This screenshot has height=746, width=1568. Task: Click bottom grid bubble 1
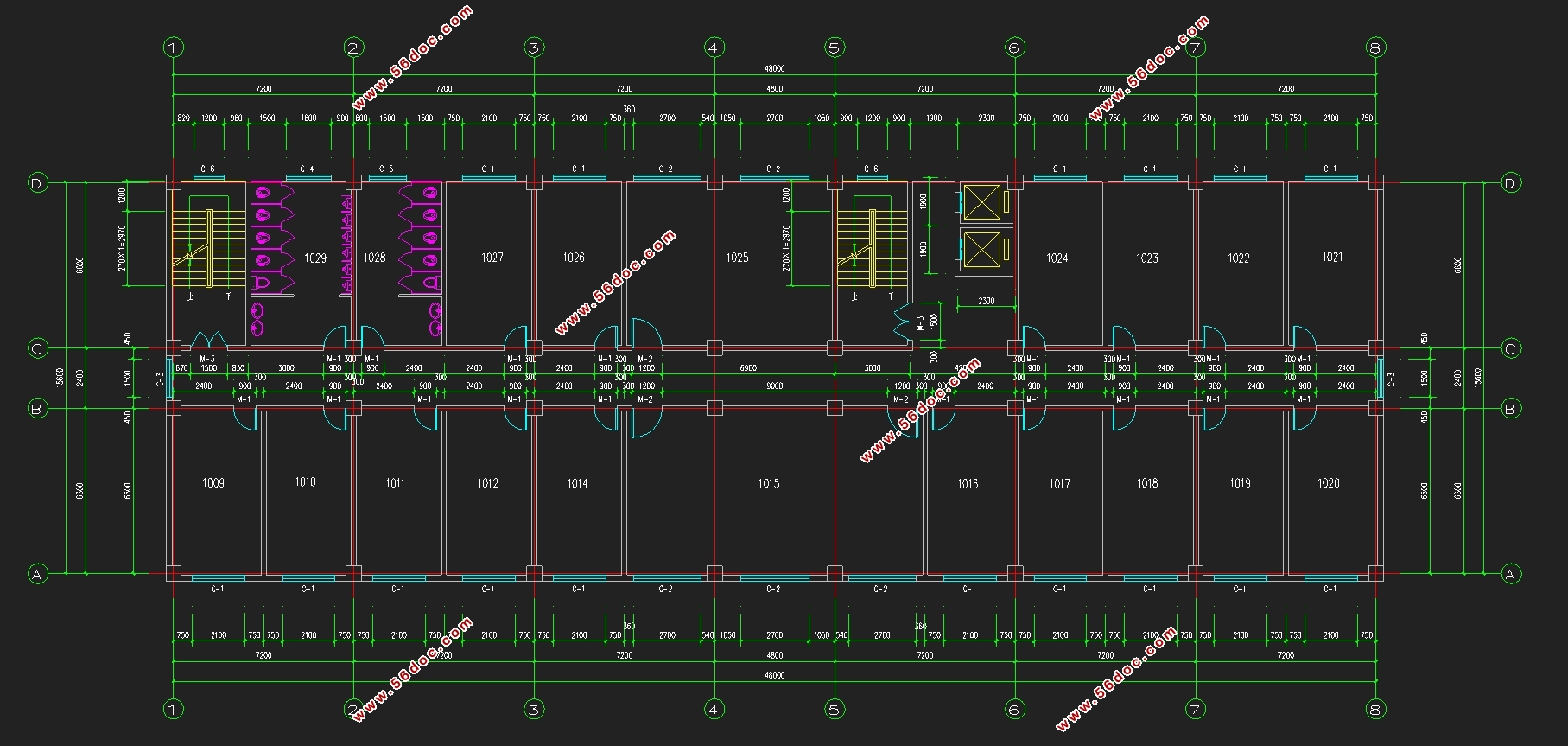(173, 710)
